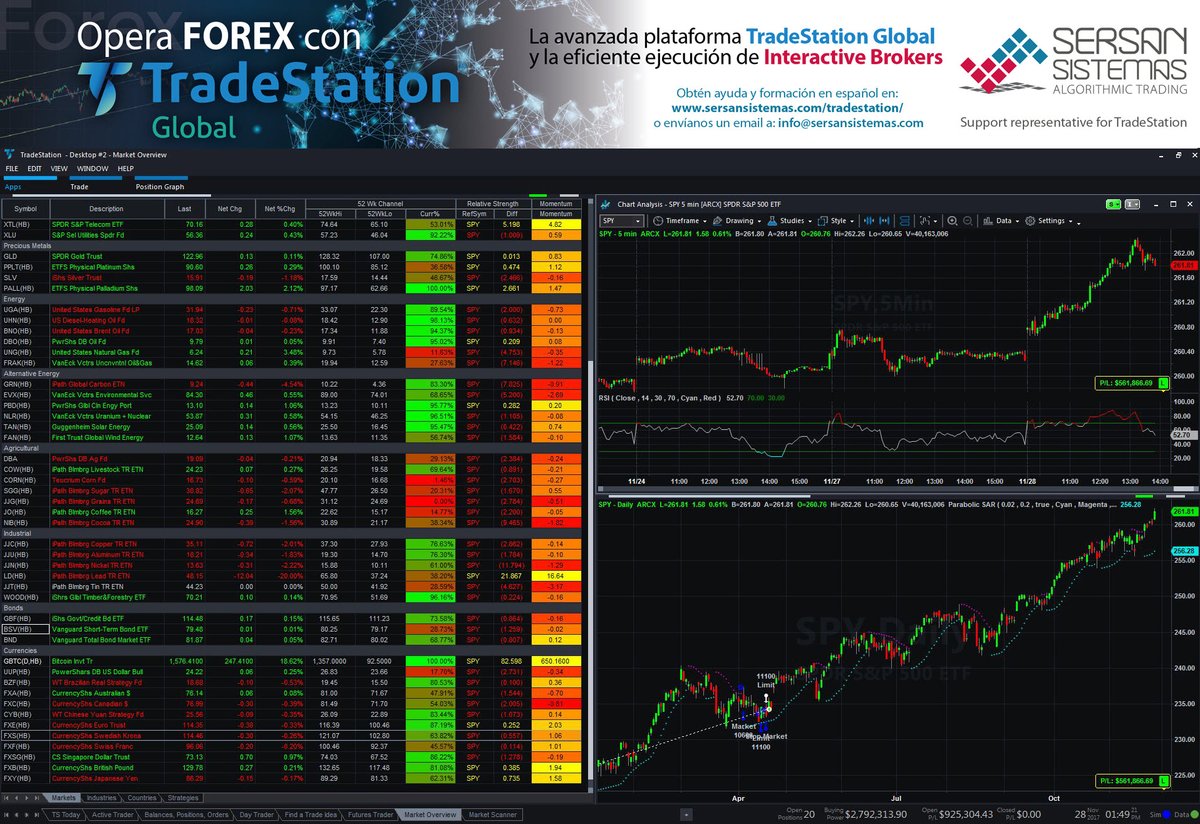1200x824 pixels.
Task: Open the EDIT menu
Action: coord(34,168)
